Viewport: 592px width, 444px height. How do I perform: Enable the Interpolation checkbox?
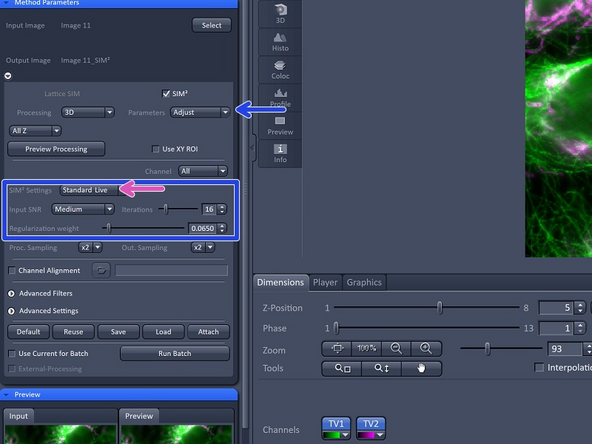(x=540, y=367)
